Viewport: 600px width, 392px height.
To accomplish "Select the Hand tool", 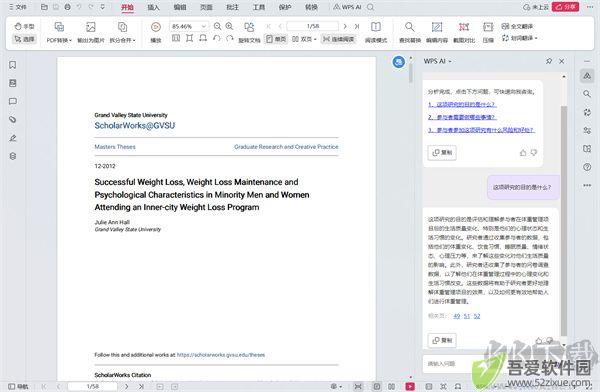I will tap(24, 26).
